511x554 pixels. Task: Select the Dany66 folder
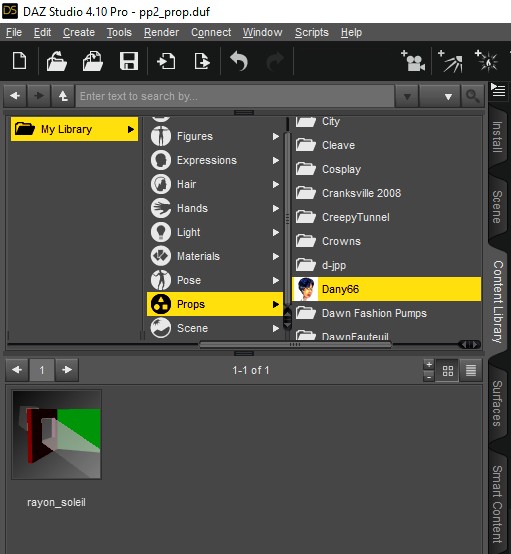[387, 289]
